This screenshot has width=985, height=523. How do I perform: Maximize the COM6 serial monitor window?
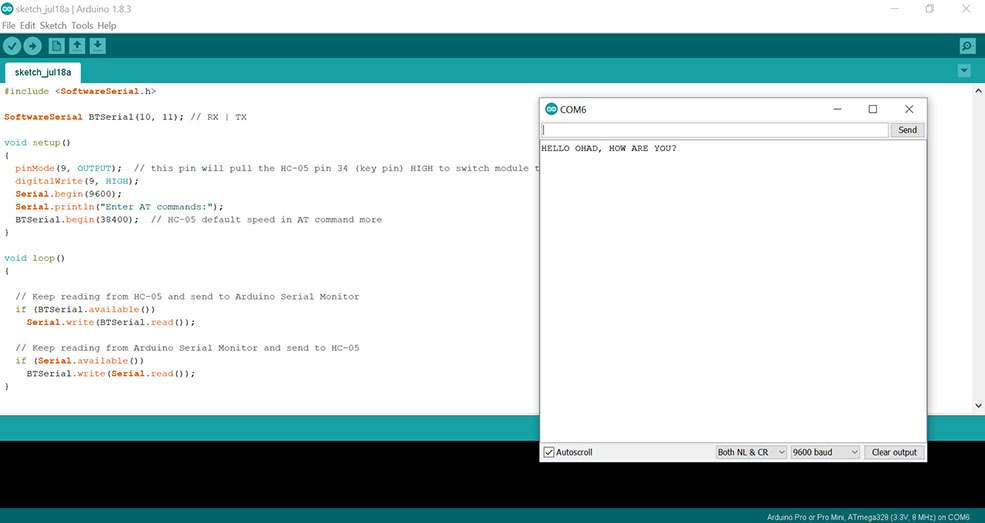(873, 109)
